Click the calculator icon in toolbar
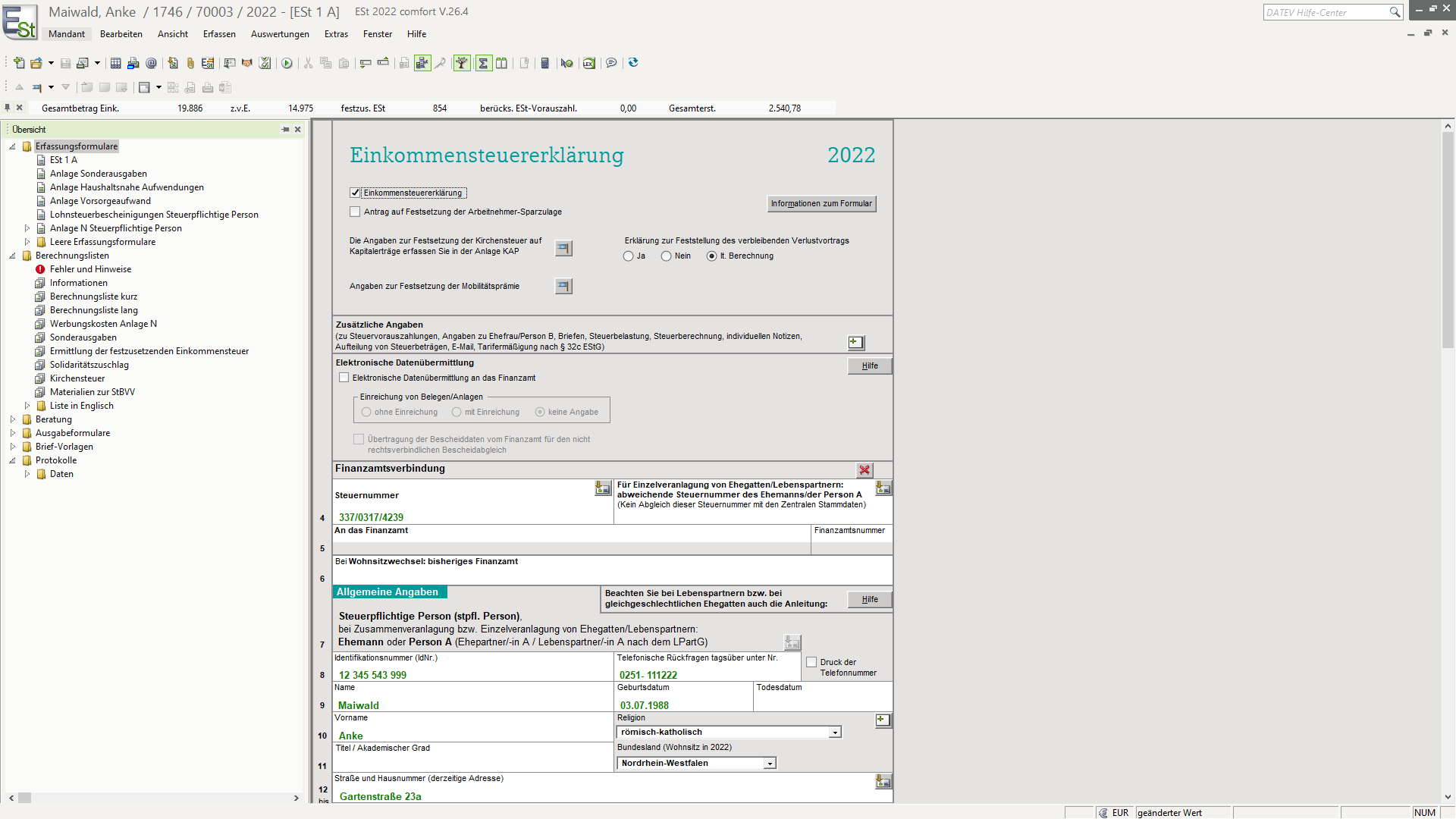The image size is (1456, 819). (x=544, y=63)
